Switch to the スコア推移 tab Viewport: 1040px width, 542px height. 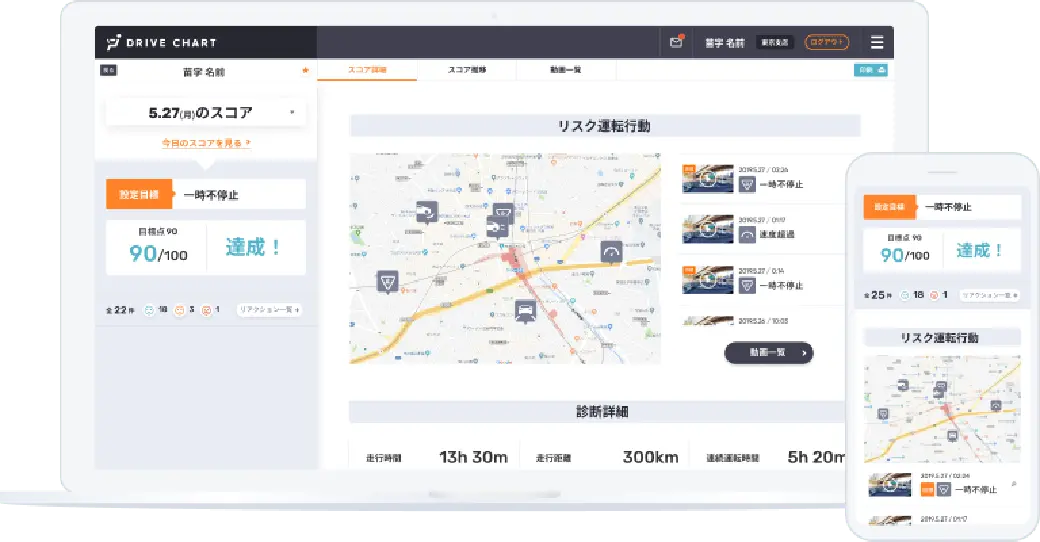pyautogui.click(x=466, y=70)
